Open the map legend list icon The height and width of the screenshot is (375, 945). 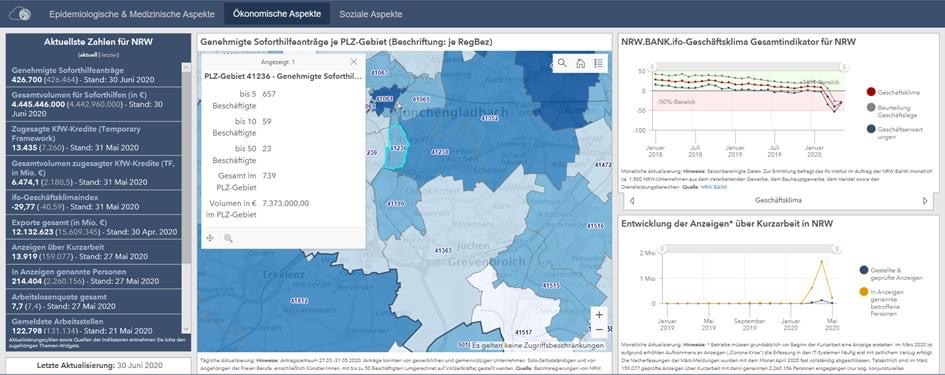coord(598,63)
